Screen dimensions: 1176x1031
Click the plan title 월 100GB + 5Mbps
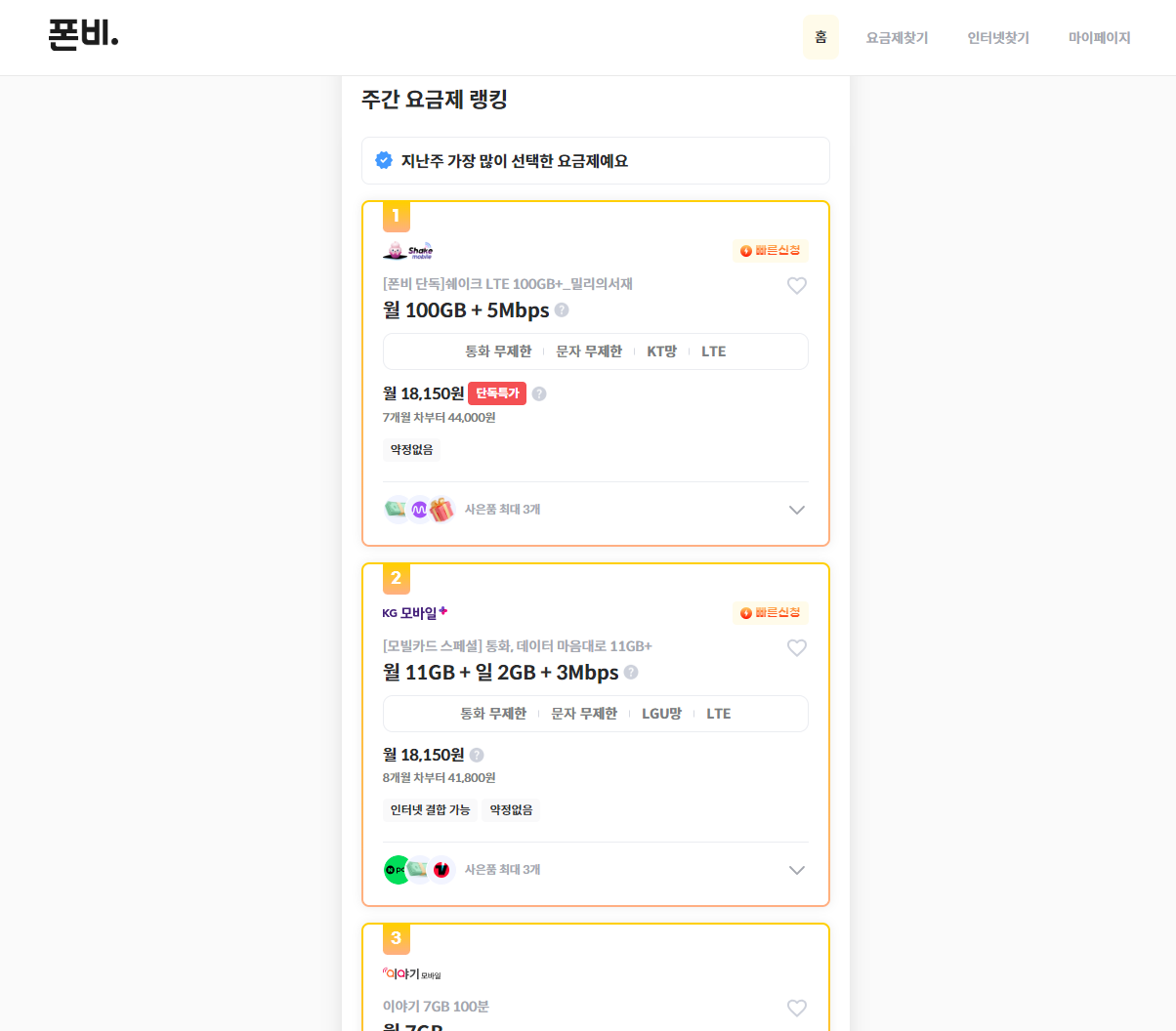pyautogui.click(x=466, y=310)
